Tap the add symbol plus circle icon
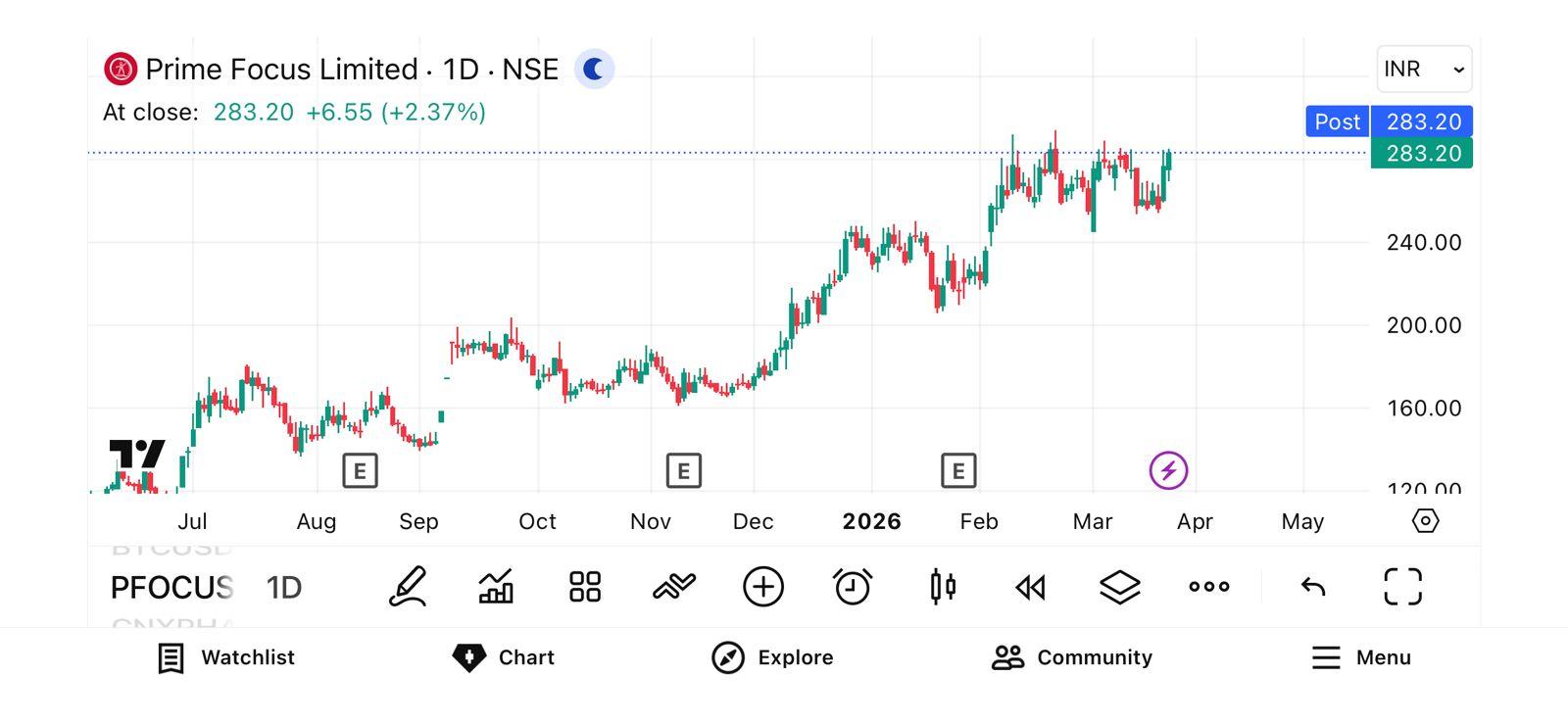This screenshot has width=1568, height=724. [x=763, y=587]
